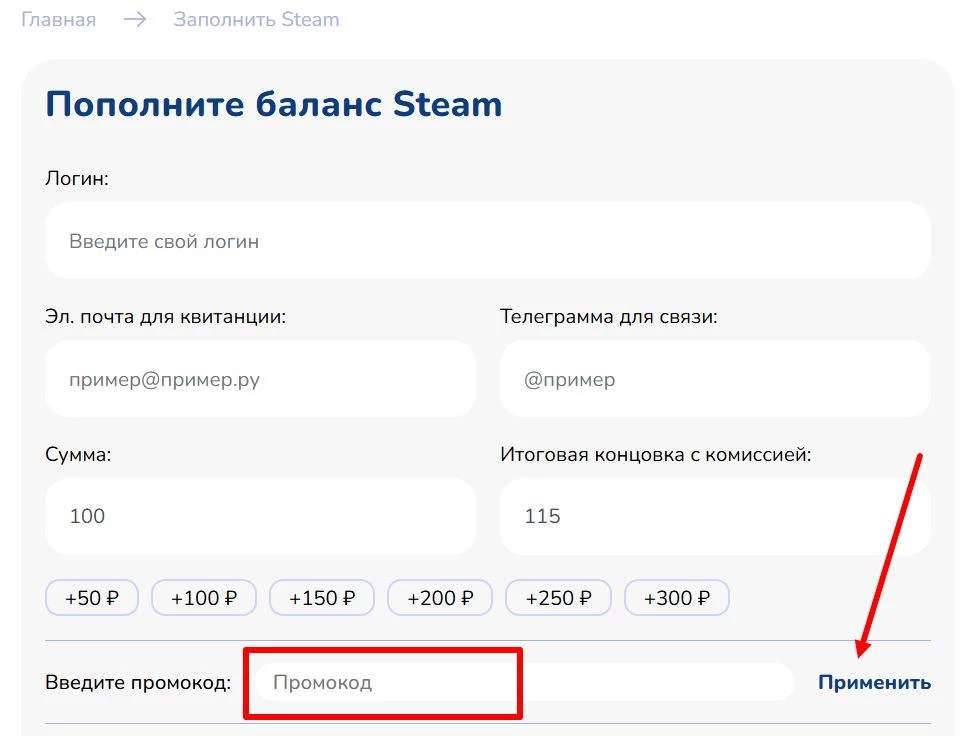Select the total with commission field
This screenshot has width=974, height=736.
click(x=715, y=516)
